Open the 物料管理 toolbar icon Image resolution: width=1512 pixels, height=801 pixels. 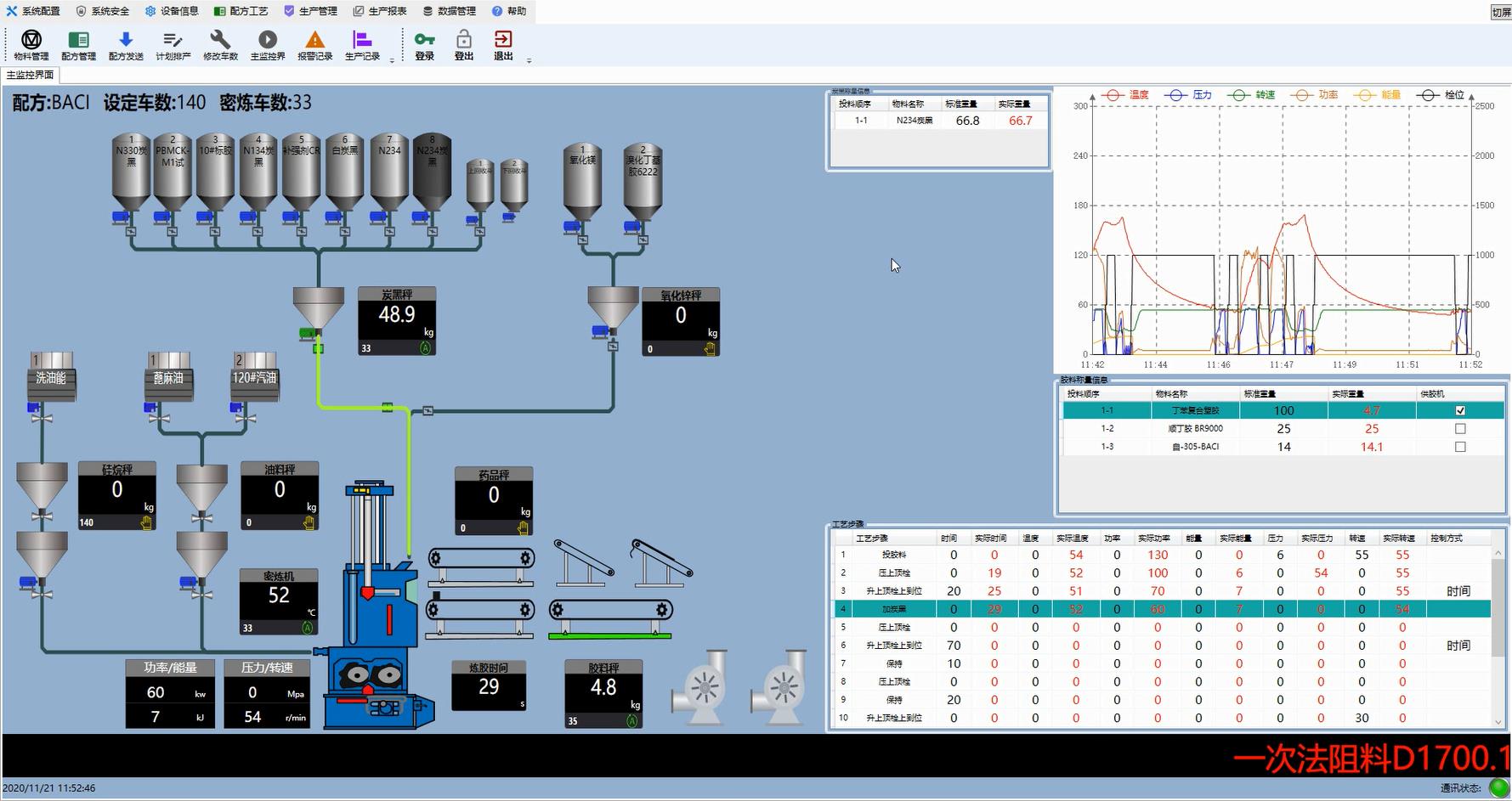(x=31, y=45)
